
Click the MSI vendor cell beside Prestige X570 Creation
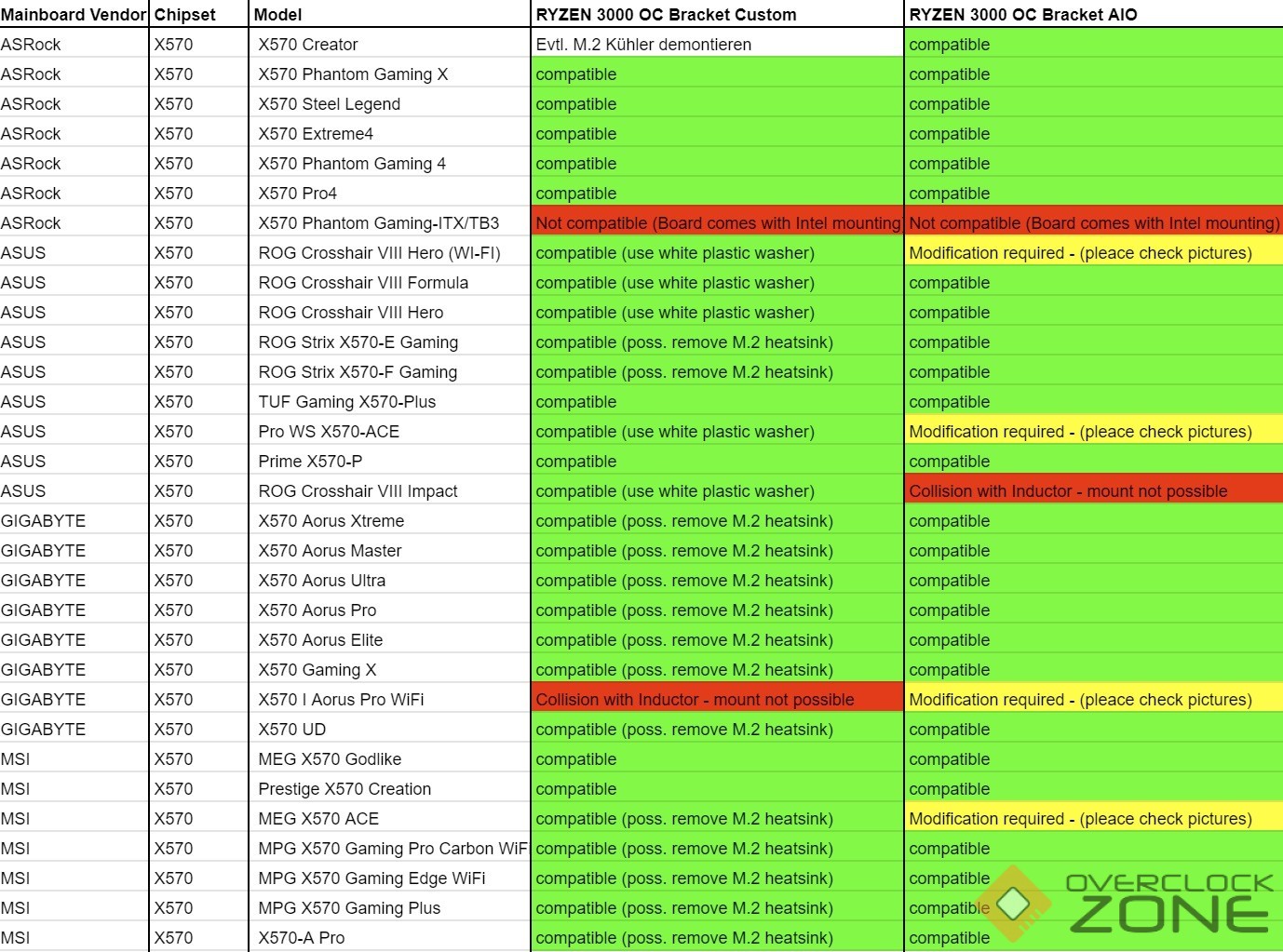(x=74, y=788)
